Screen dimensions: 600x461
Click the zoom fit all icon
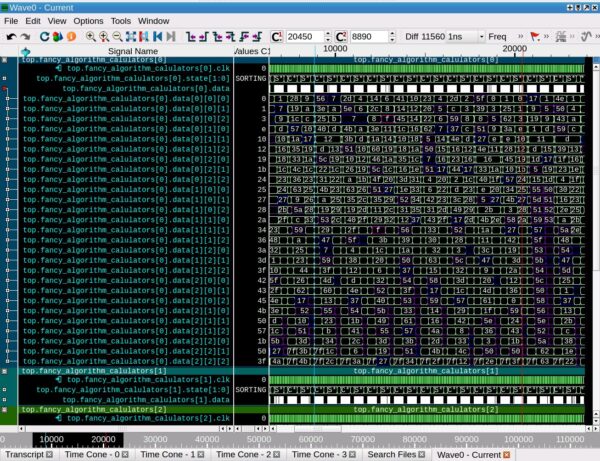[131, 37]
